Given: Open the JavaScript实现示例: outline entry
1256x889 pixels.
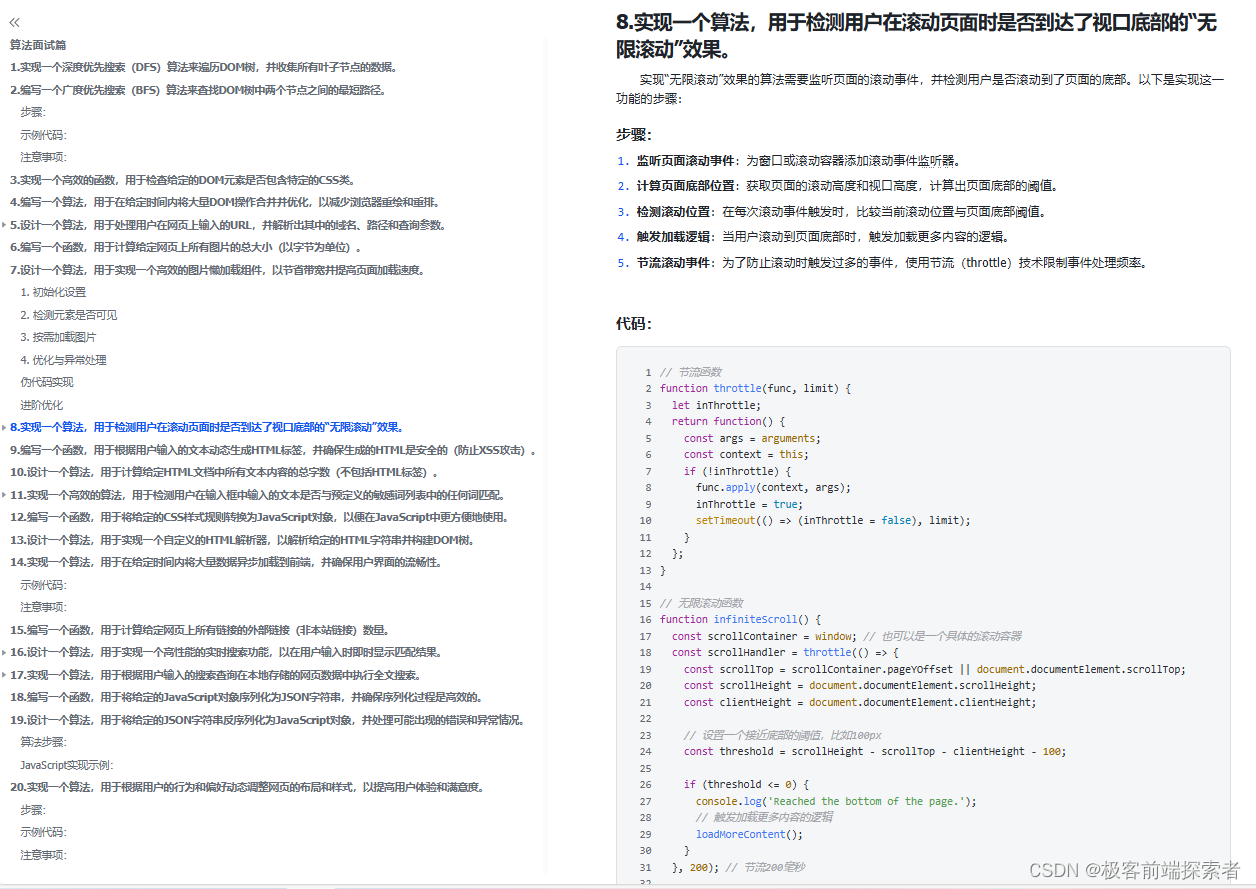Looking at the screenshot, I should coord(67,765).
